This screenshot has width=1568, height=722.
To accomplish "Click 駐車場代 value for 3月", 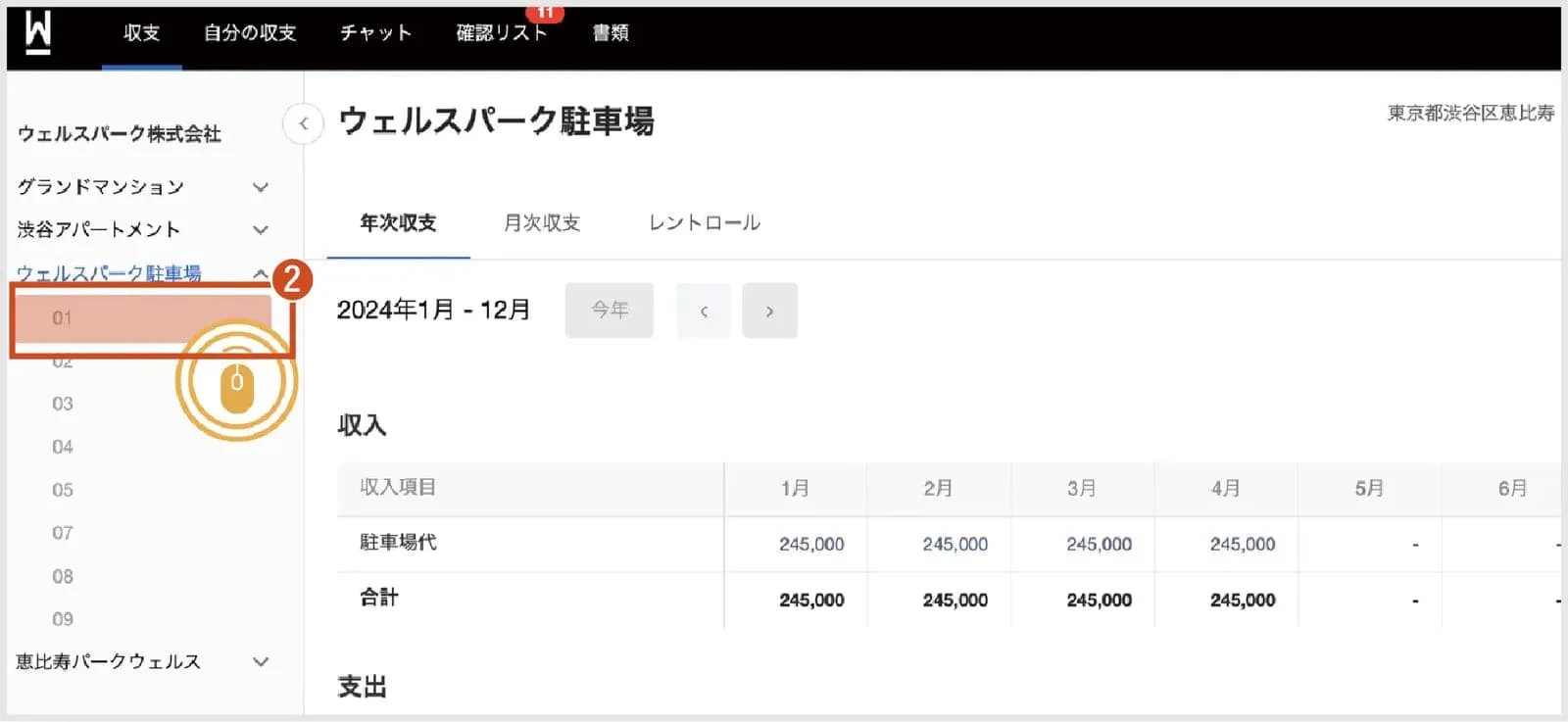I will coord(1099,545).
